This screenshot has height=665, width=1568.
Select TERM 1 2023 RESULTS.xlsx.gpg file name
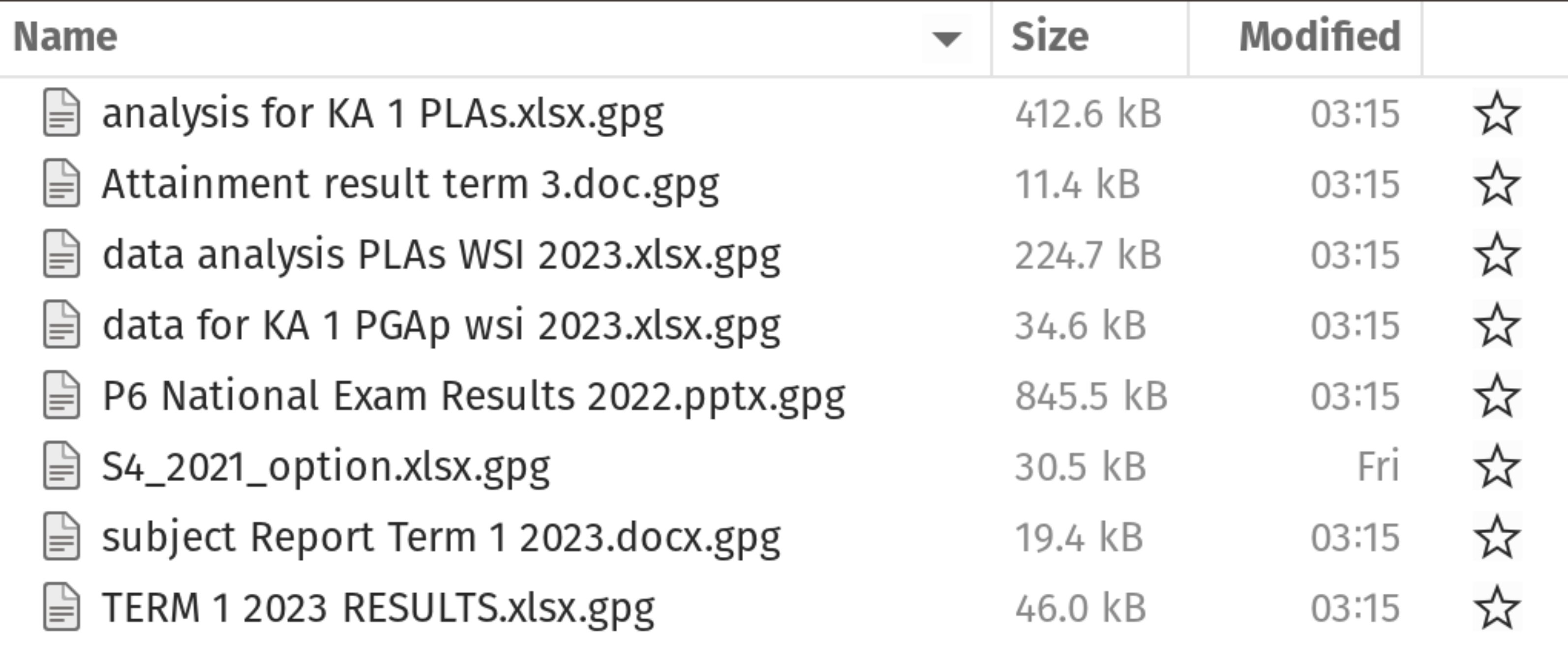378,608
